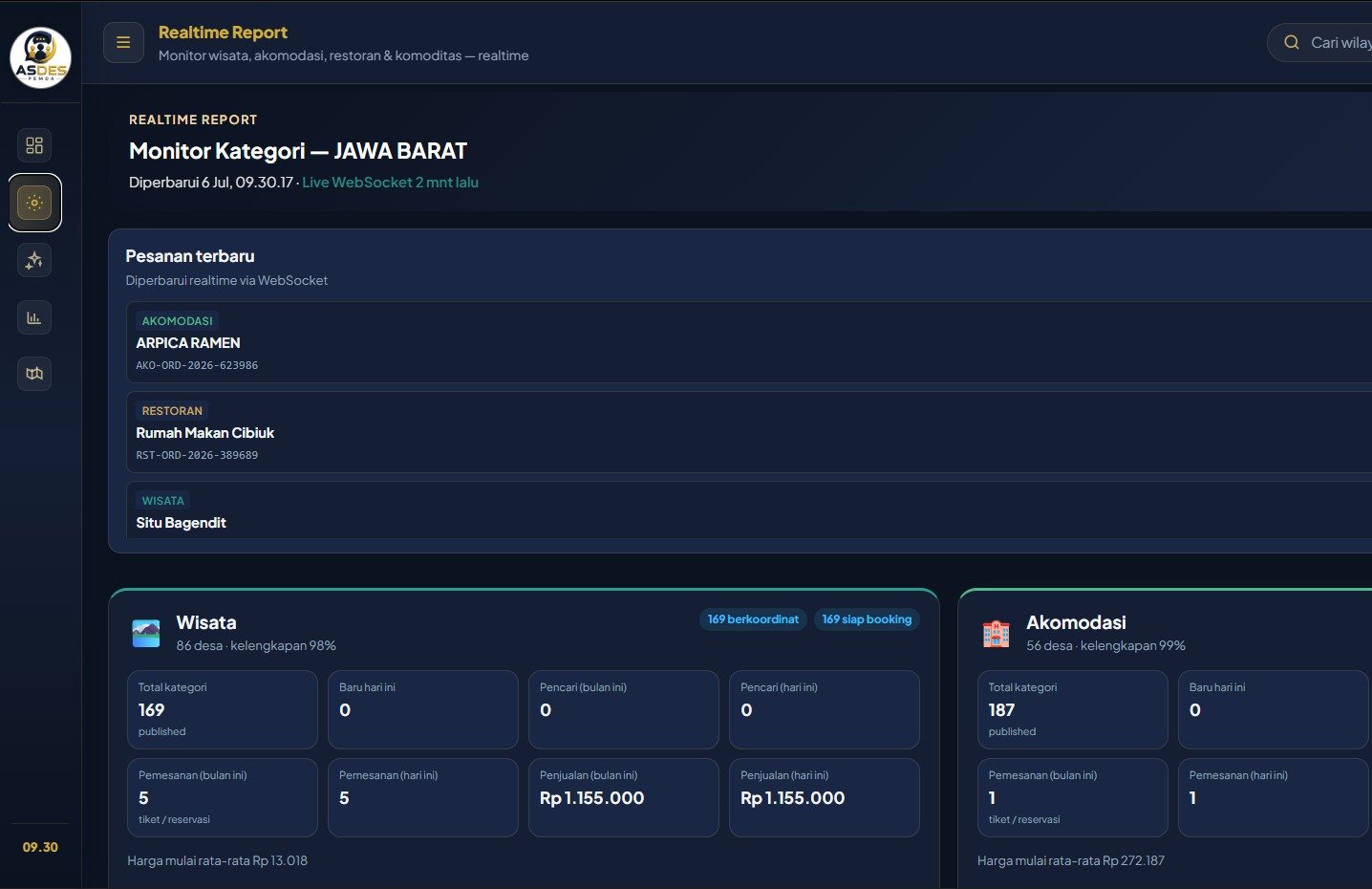The image size is (1372, 889).
Task: Click the RESTORAN tag label
Action: pyautogui.click(x=172, y=411)
